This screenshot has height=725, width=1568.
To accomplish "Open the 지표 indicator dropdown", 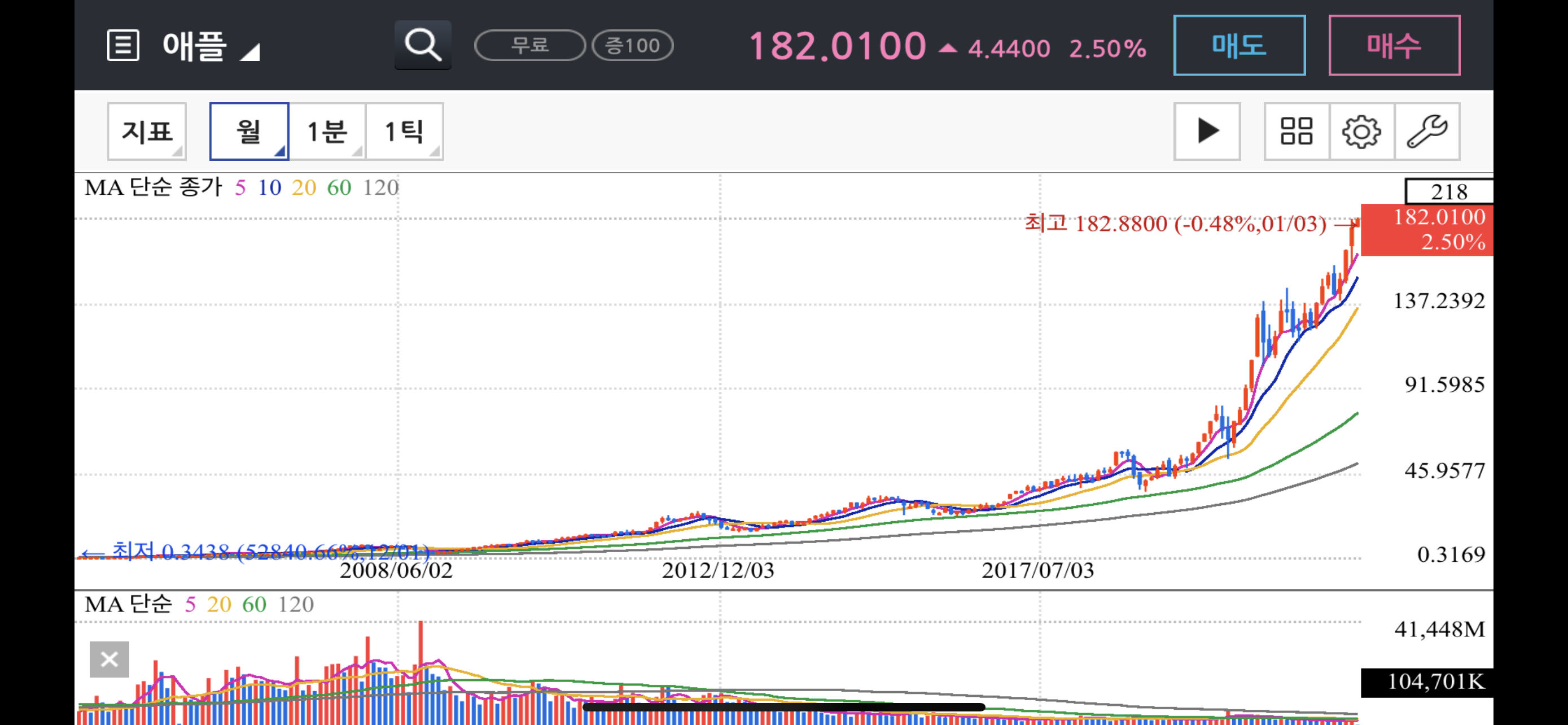I will (x=147, y=132).
